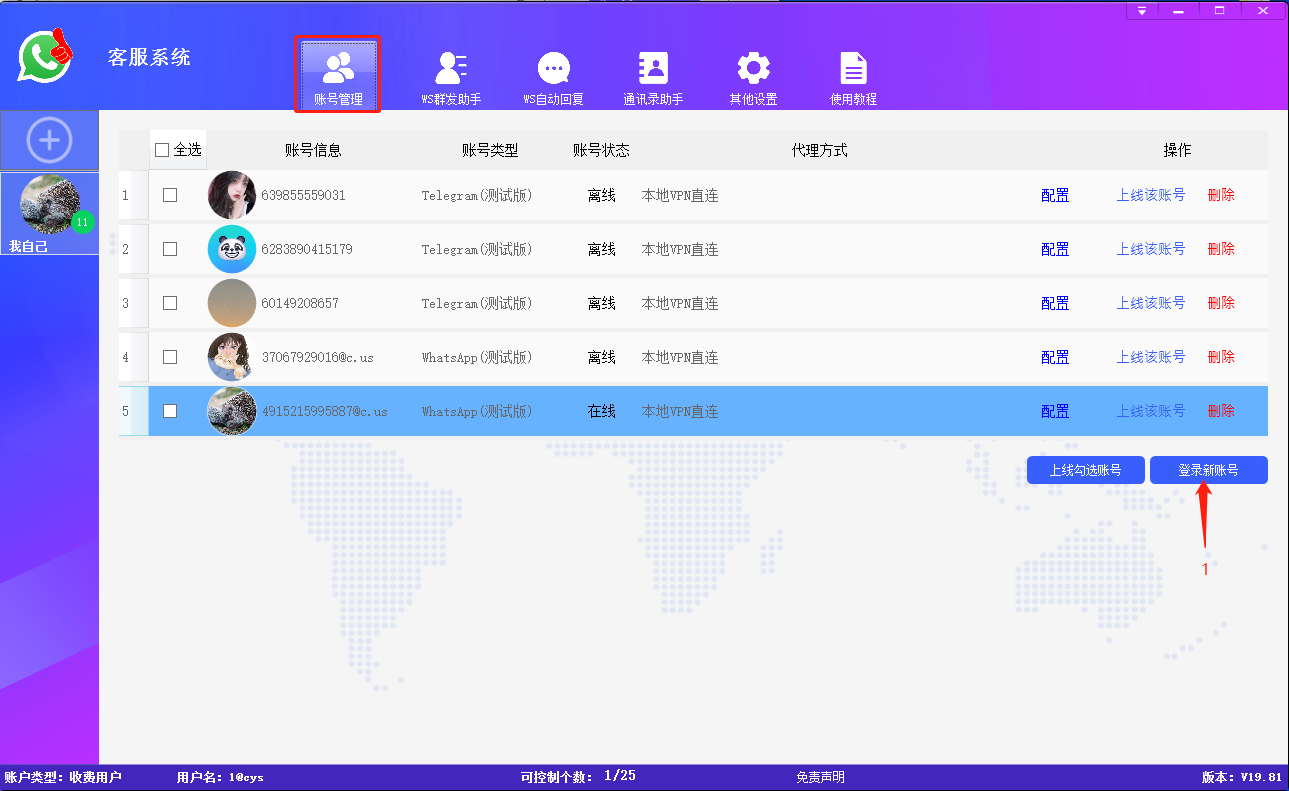This screenshot has height=791, width=1289.
Task: Click 上线该账号 for account 639855559031
Action: [x=1150, y=195]
